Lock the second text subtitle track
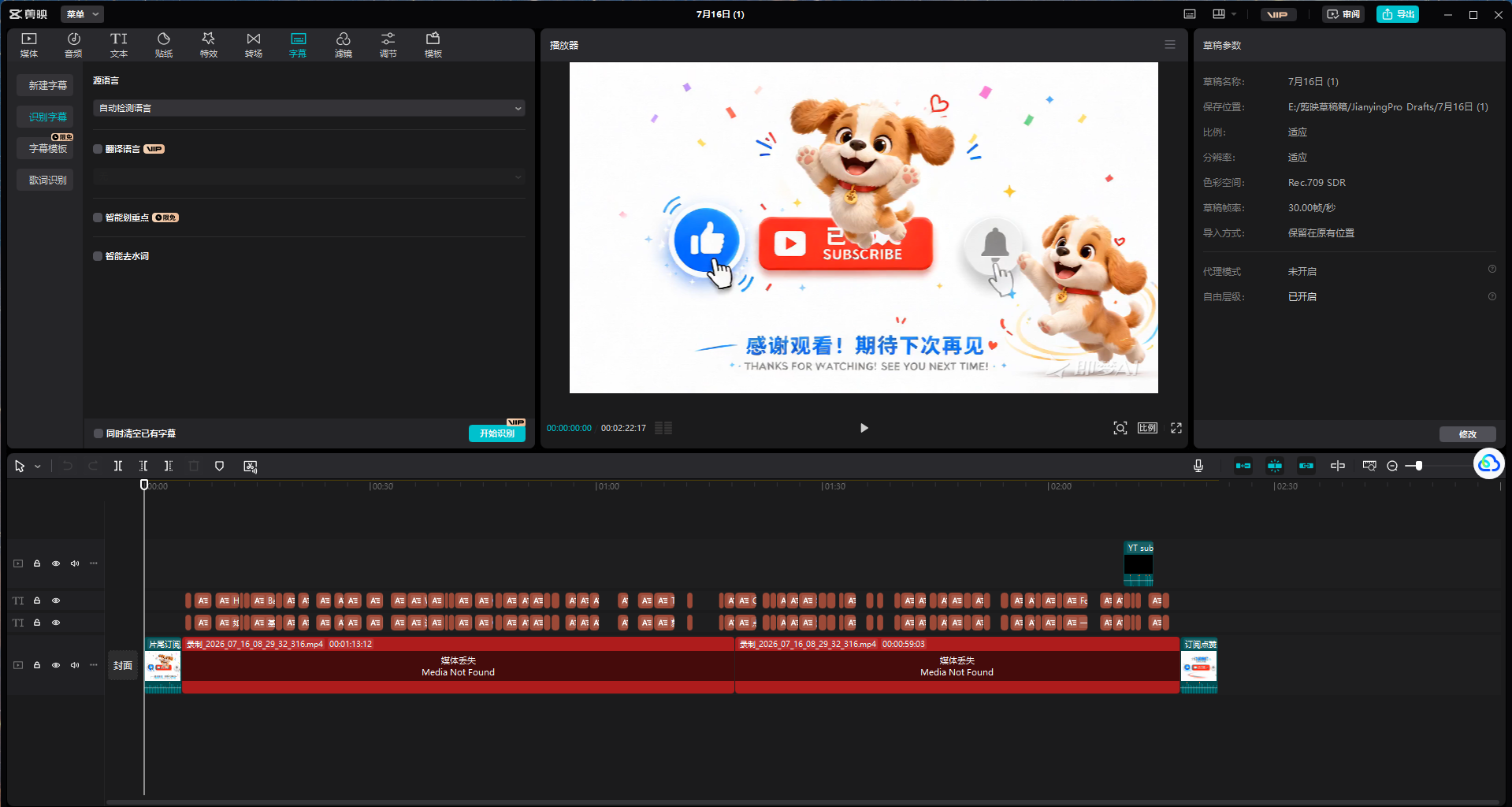This screenshot has height=807, width=1512. (x=37, y=623)
